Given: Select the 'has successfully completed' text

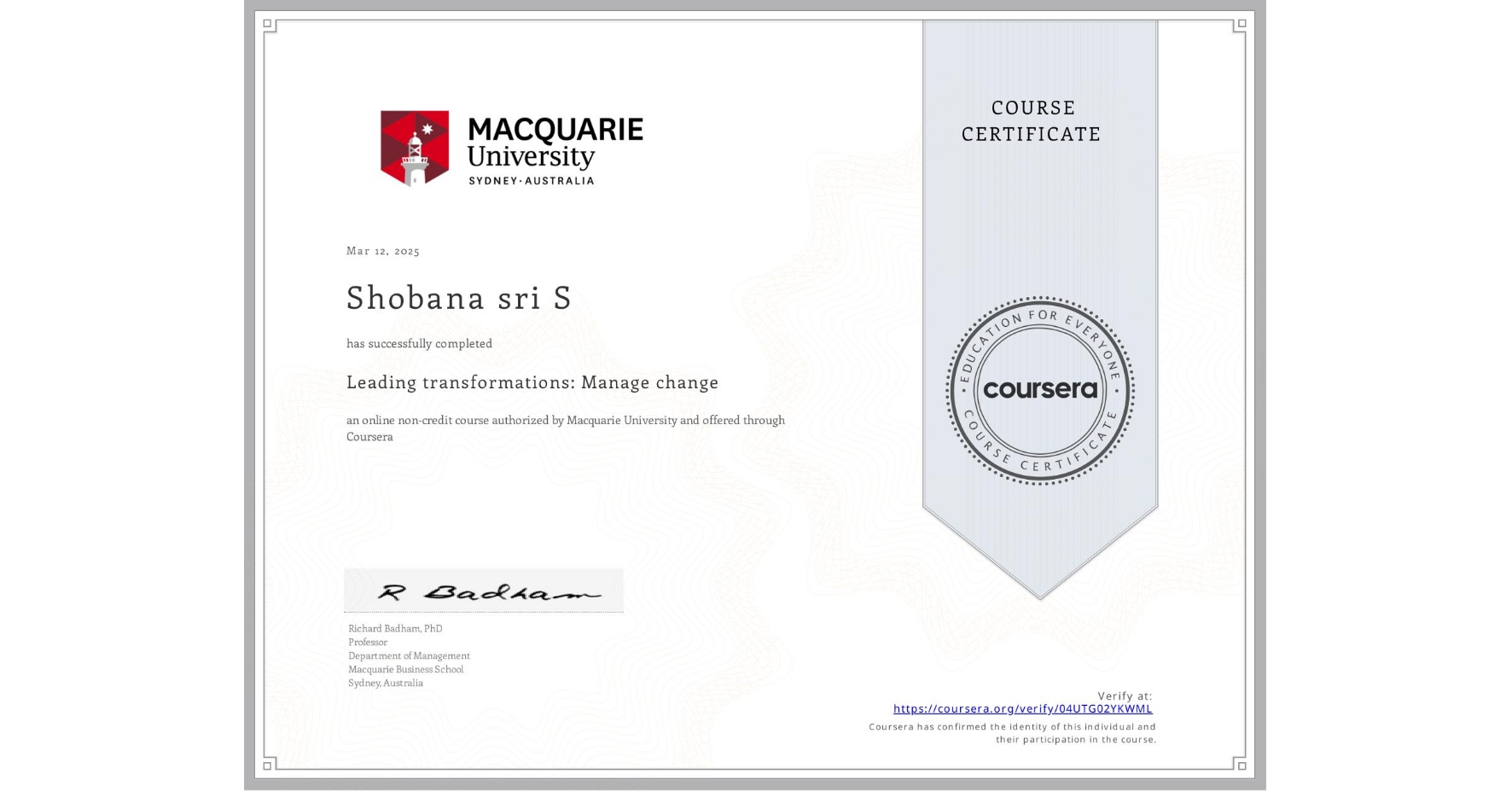Looking at the screenshot, I should coord(419,343).
